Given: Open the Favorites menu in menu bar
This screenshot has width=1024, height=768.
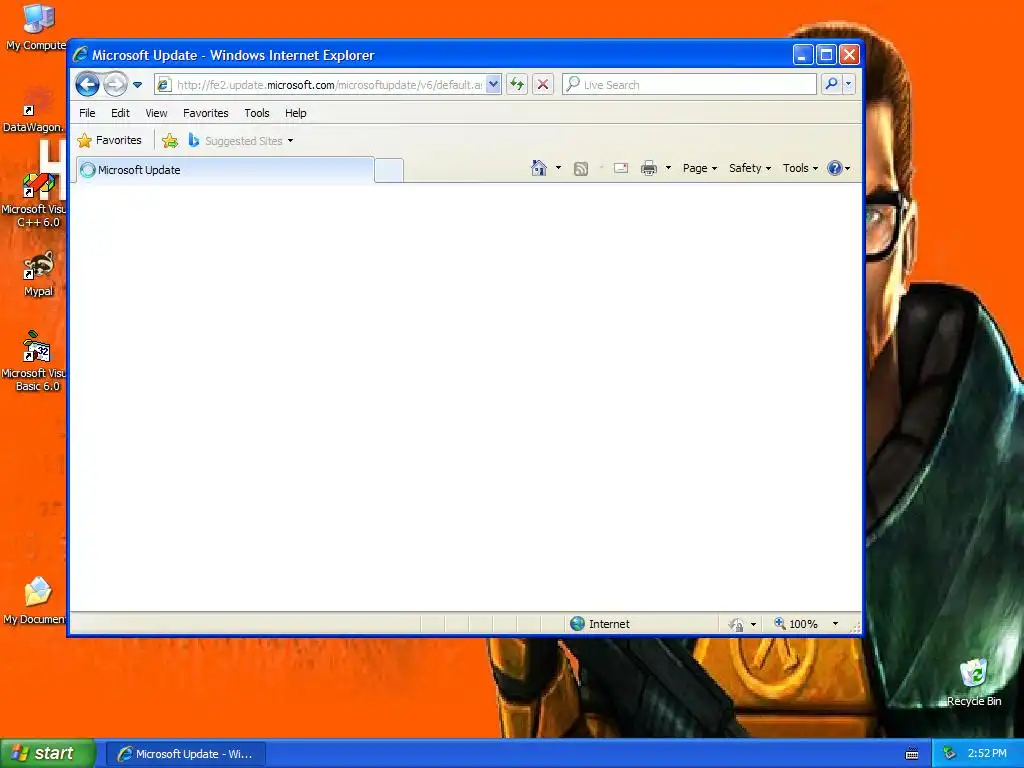Looking at the screenshot, I should click(x=206, y=113).
